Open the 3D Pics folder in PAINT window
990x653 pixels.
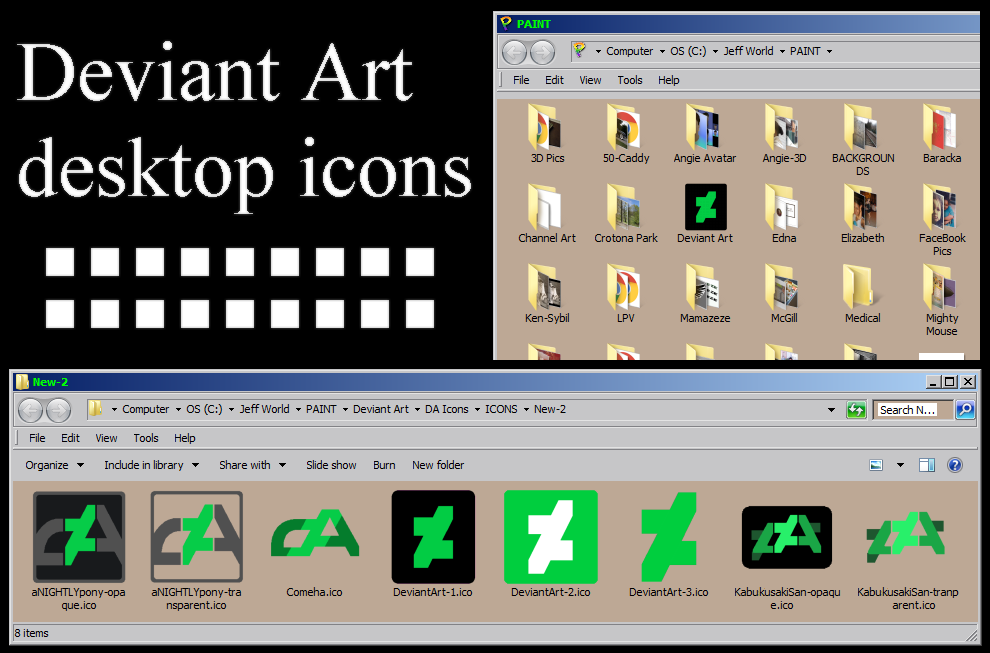tap(547, 133)
